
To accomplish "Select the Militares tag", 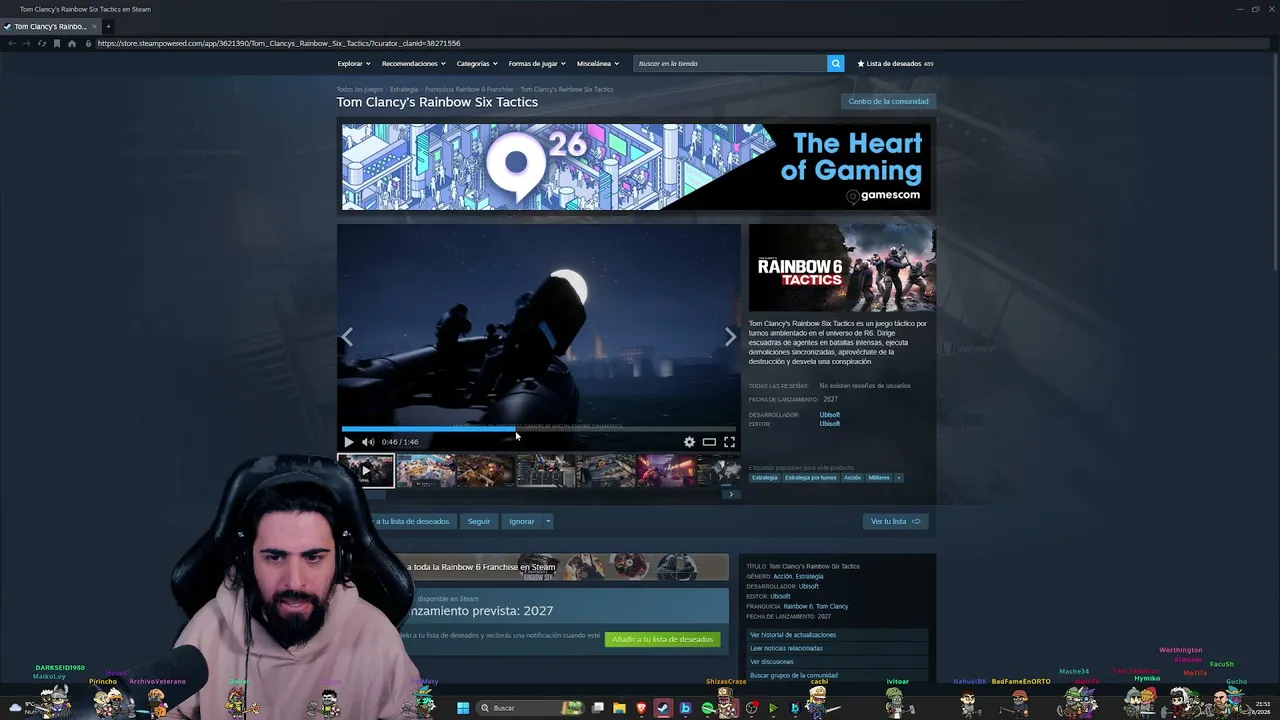I will coord(879,478).
